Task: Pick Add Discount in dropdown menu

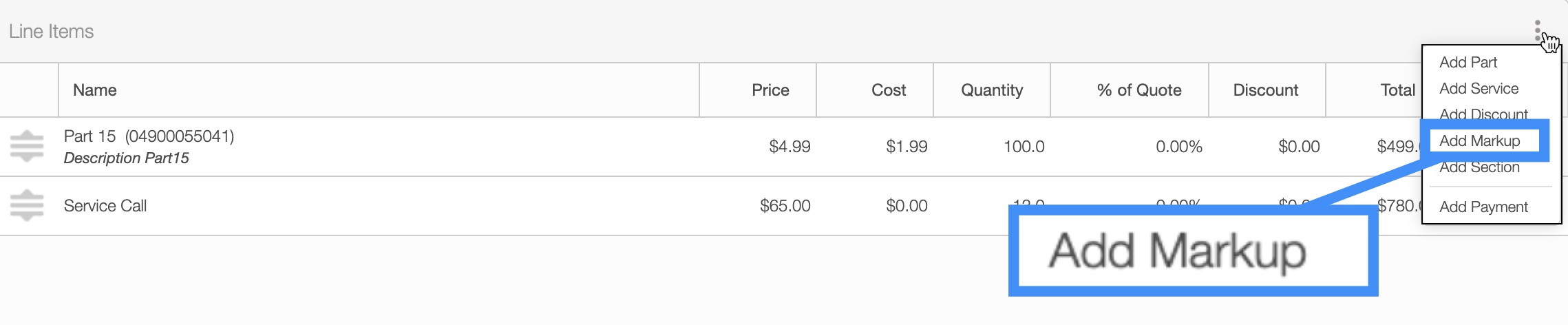Action: tap(1483, 114)
